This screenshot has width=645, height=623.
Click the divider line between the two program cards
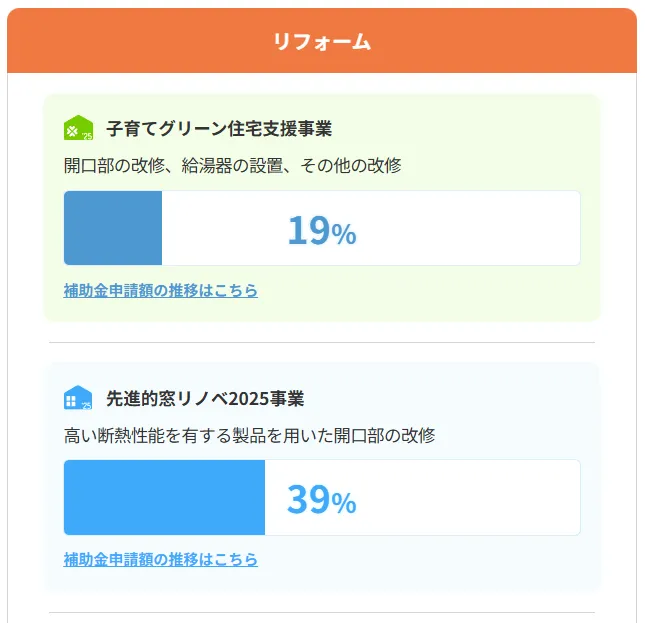click(x=322, y=342)
